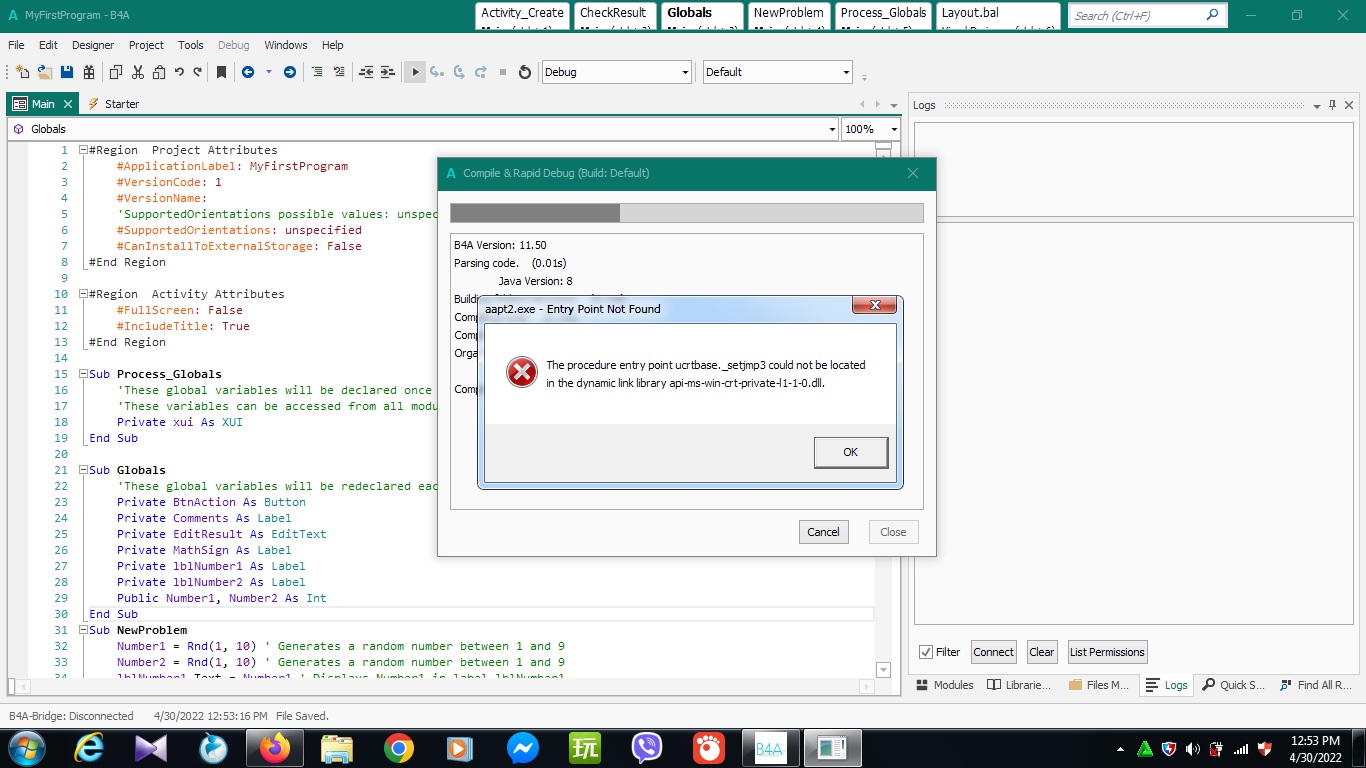
Task: Open the back navigation history dropdown arrow
Action: 268,72
